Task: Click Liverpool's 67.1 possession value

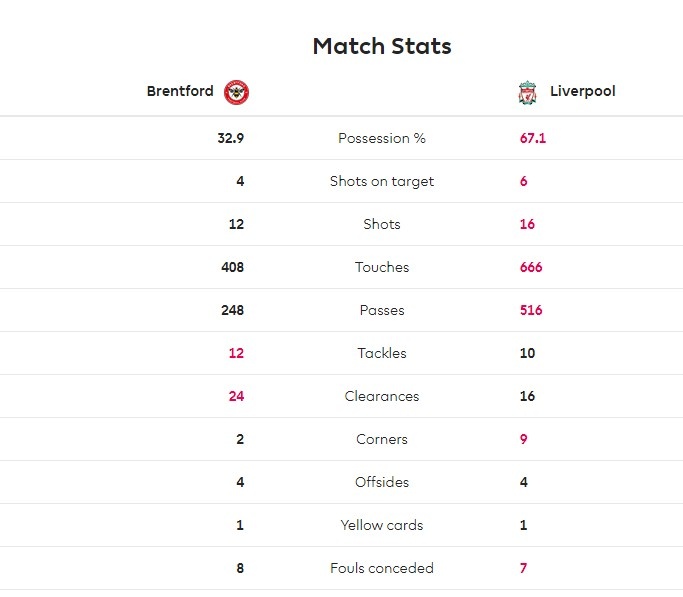Action: click(x=533, y=138)
